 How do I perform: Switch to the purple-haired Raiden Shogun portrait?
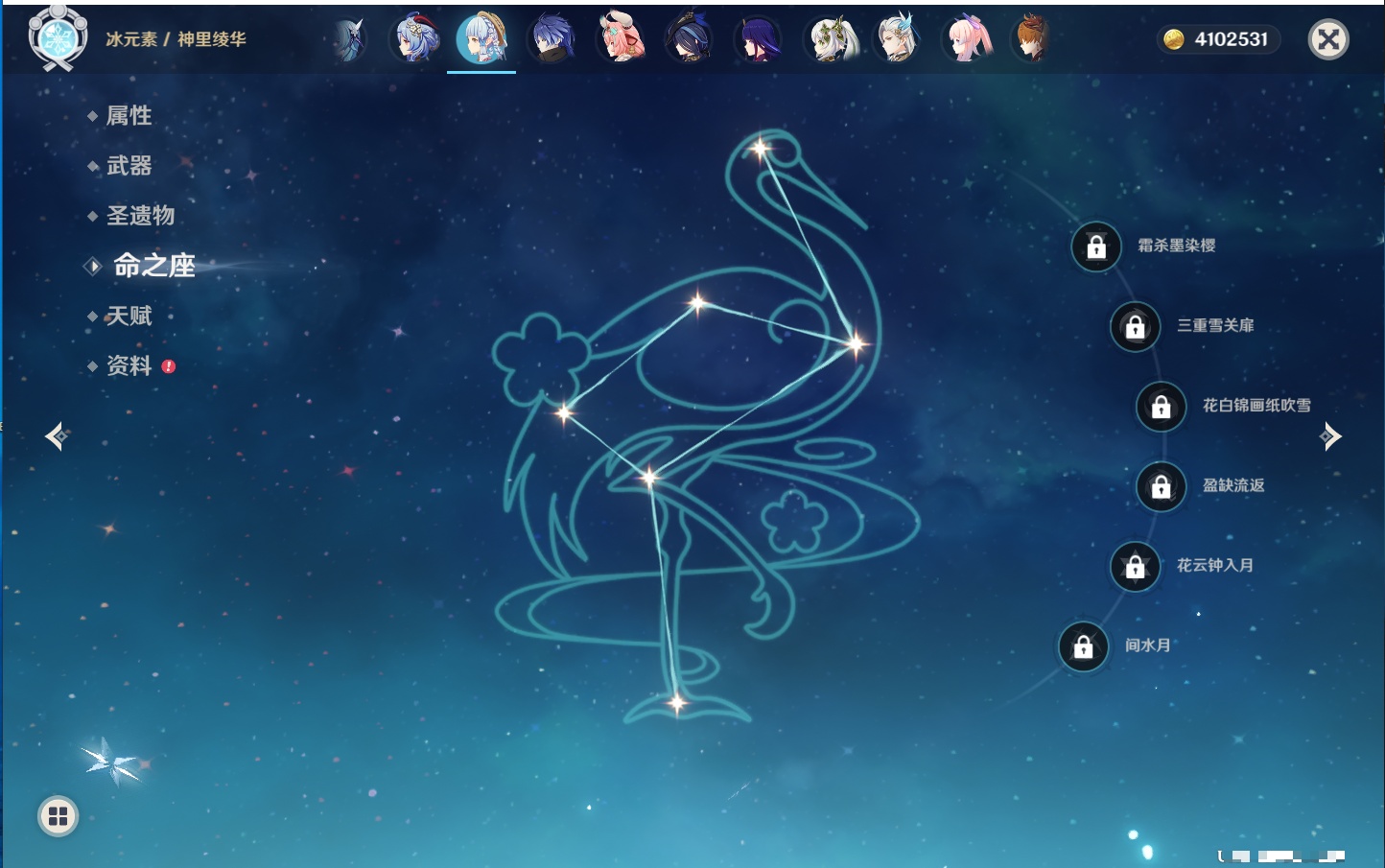758,39
